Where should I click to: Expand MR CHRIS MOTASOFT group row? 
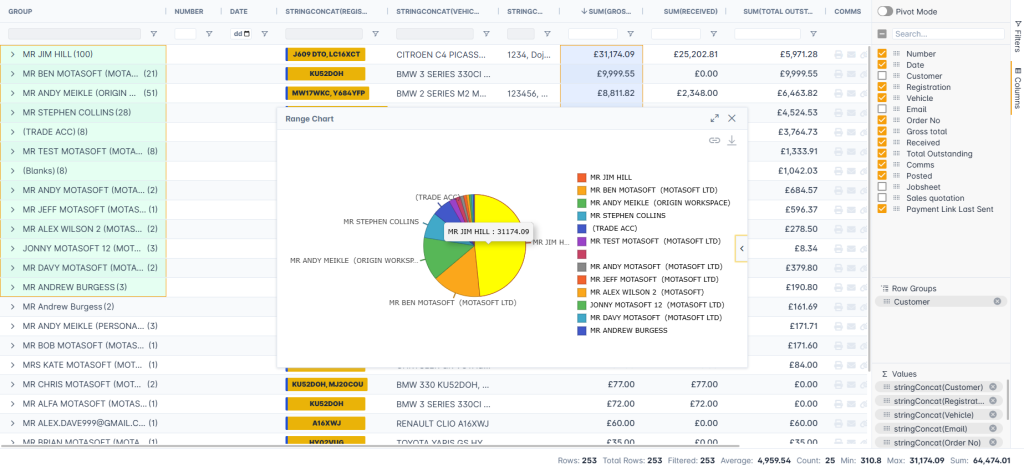pyautogui.click(x=12, y=384)
